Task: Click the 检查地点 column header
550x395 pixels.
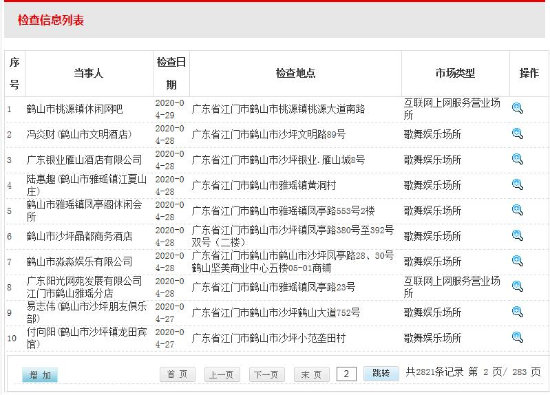Action: (x=295, y=73)
